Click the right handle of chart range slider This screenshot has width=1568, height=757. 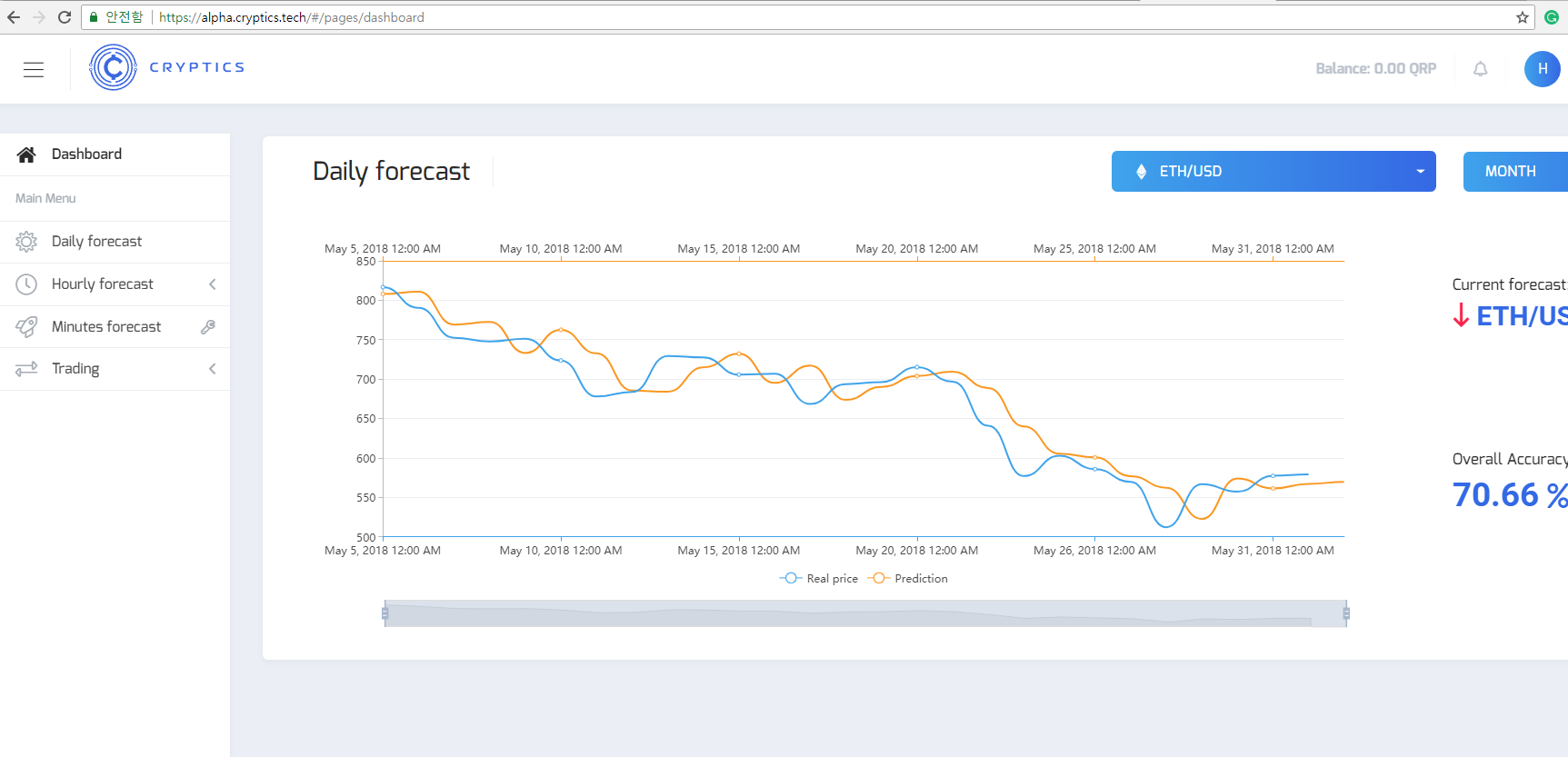tap(1346, 613)
